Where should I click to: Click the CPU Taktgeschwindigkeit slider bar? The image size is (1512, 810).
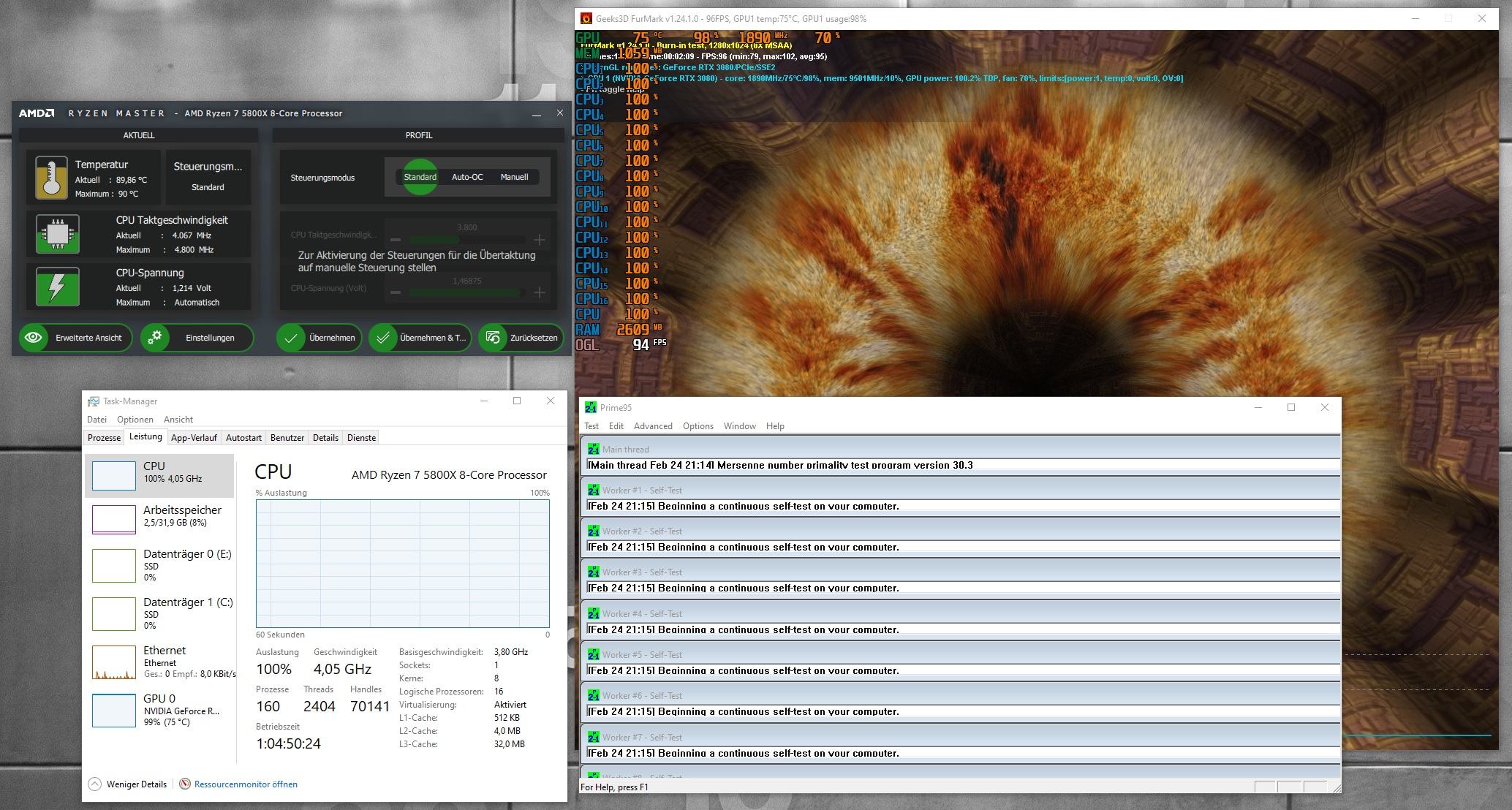coord(466,240)
